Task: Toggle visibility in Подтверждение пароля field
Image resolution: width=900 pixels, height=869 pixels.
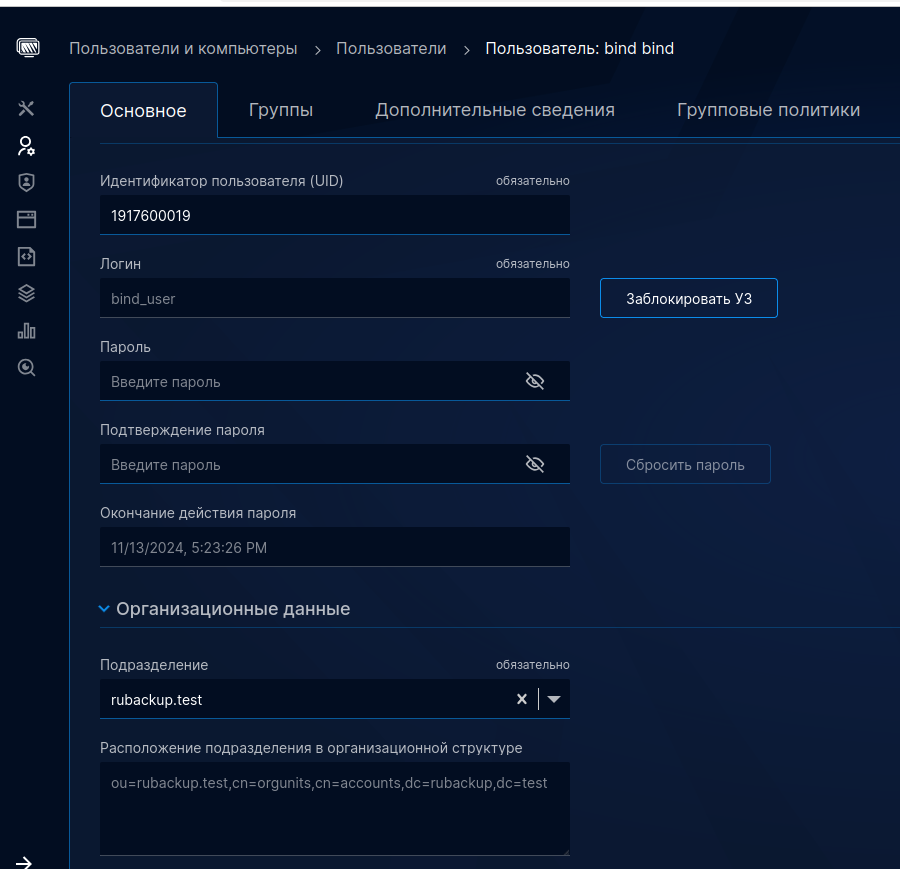Action: (534, 464)
